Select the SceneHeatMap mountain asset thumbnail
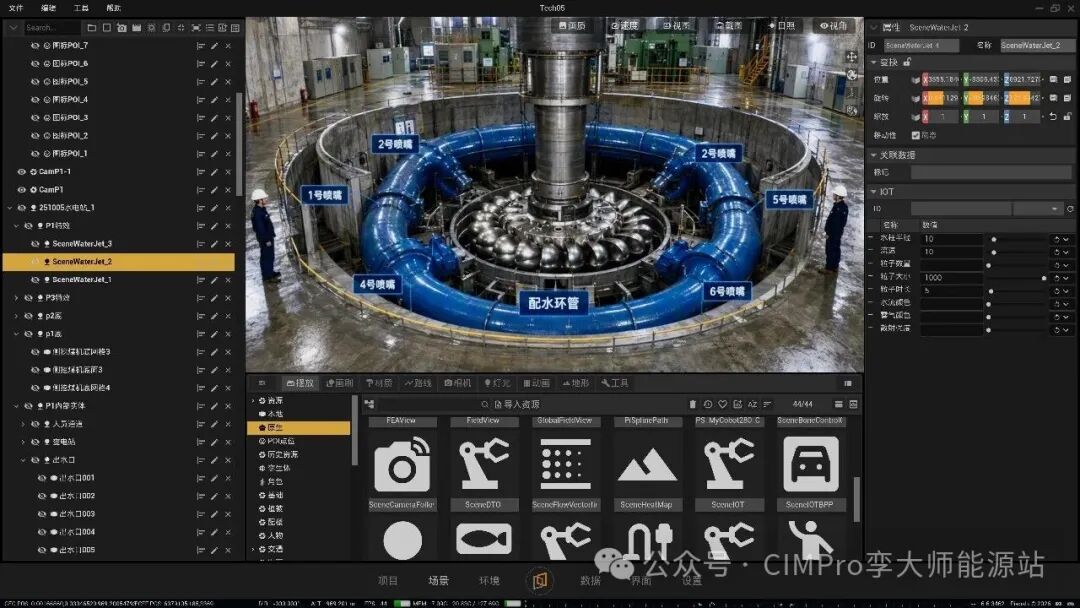Screen dimensions: 1080x608 (x=647, y=465)
